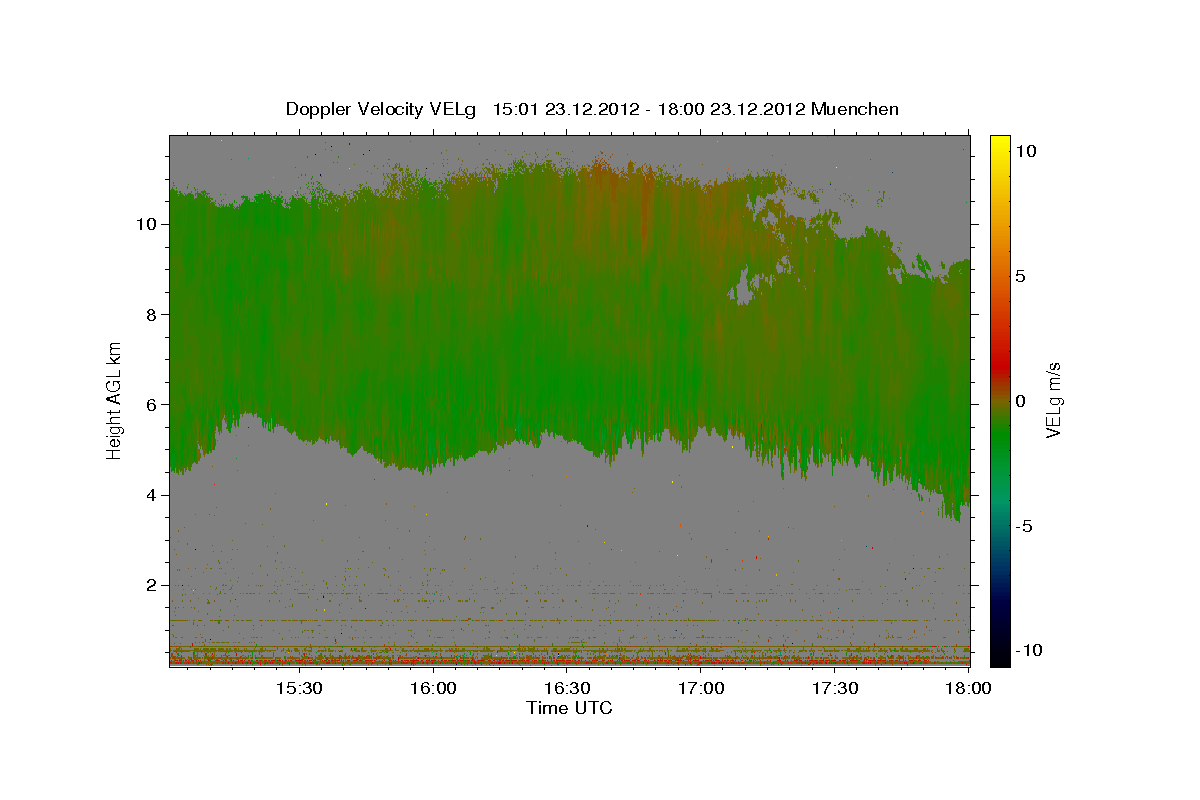The image size is (1200, 800).
Task: Click the 'VELg m/s' colorbar label
Action: (x=1053, y=399)
